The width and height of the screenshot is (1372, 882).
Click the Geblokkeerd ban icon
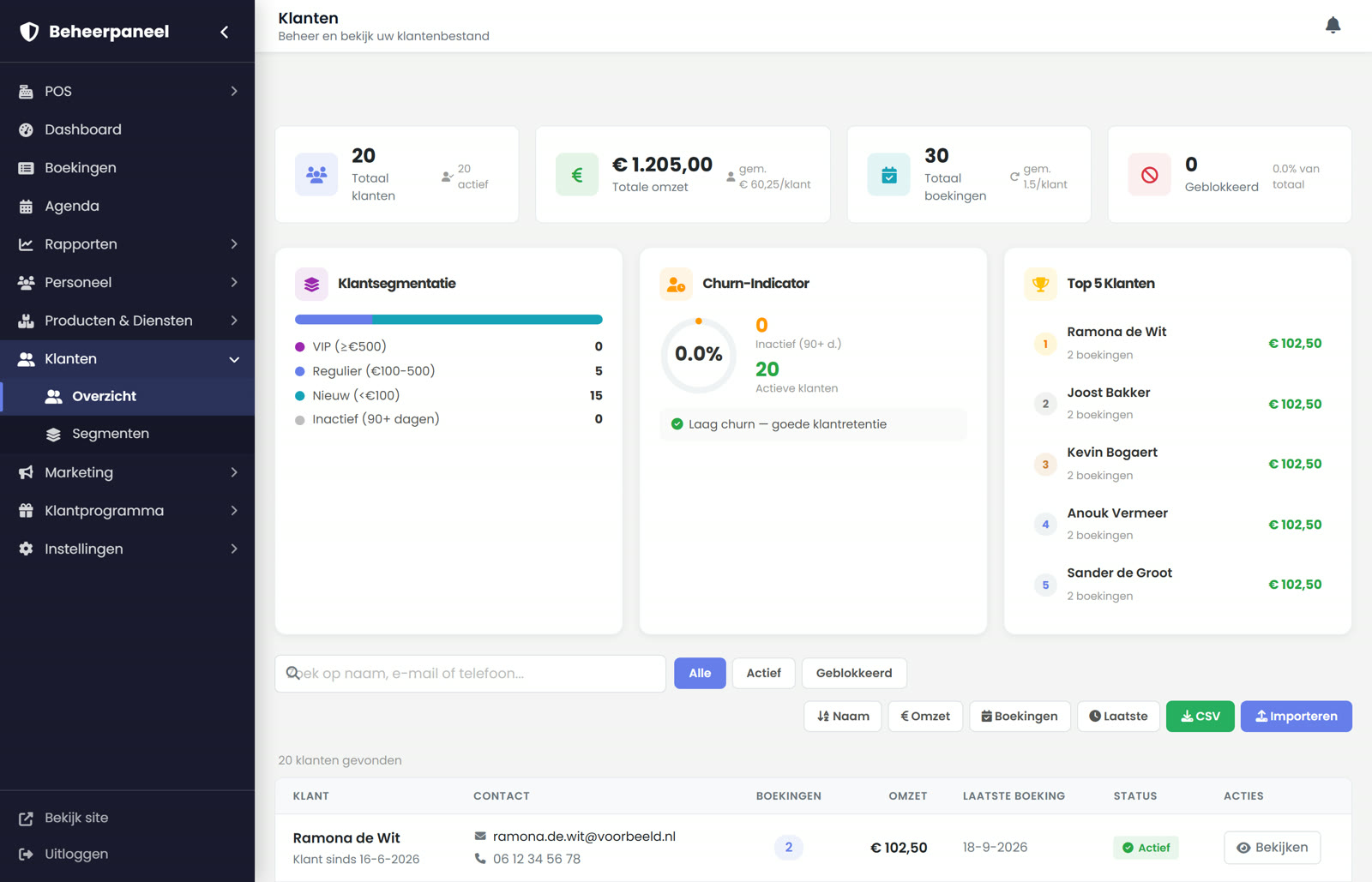point(1149,175)
